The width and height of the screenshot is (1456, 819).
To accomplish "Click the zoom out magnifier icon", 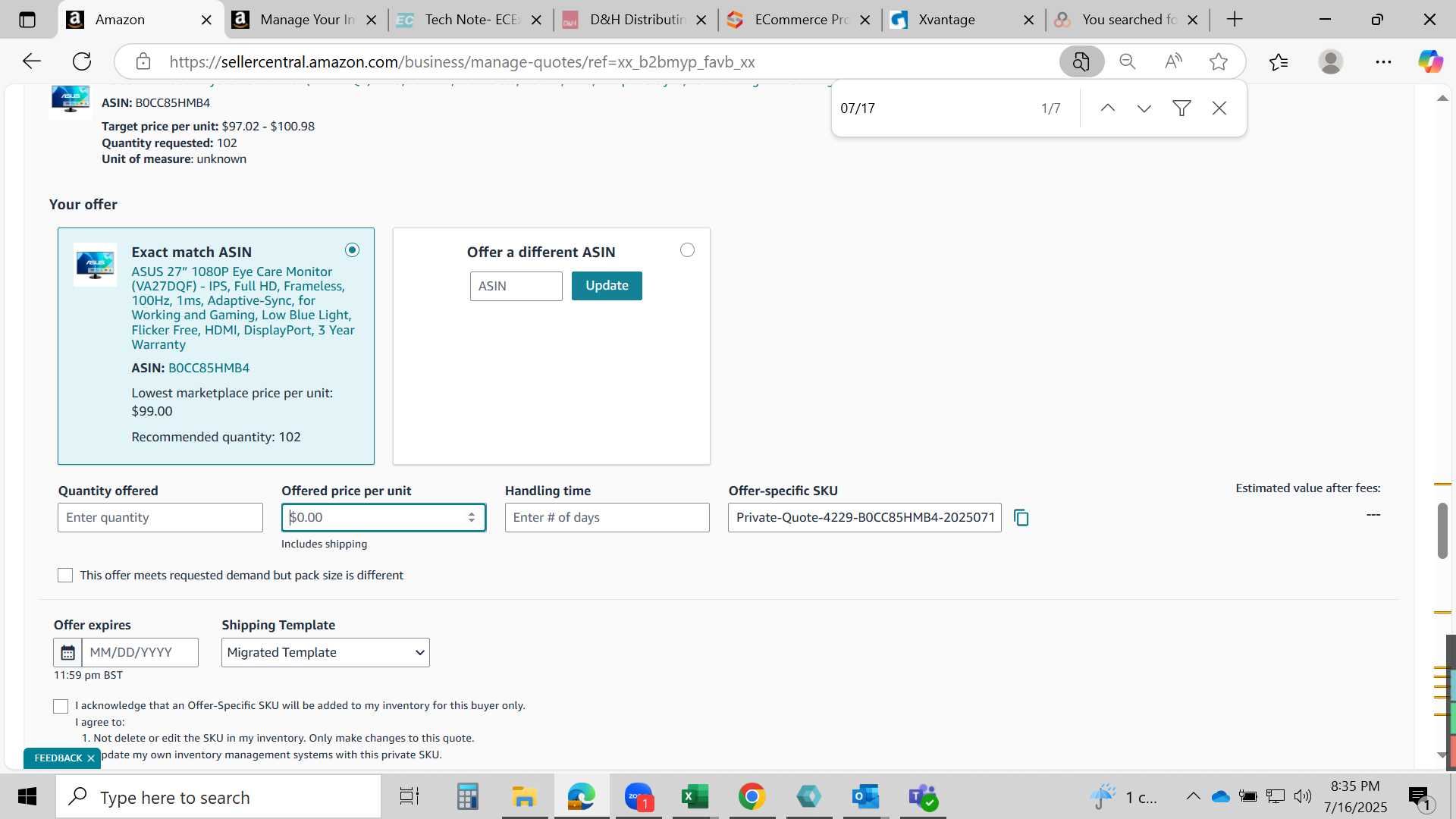I will (x=1128, y=61).
